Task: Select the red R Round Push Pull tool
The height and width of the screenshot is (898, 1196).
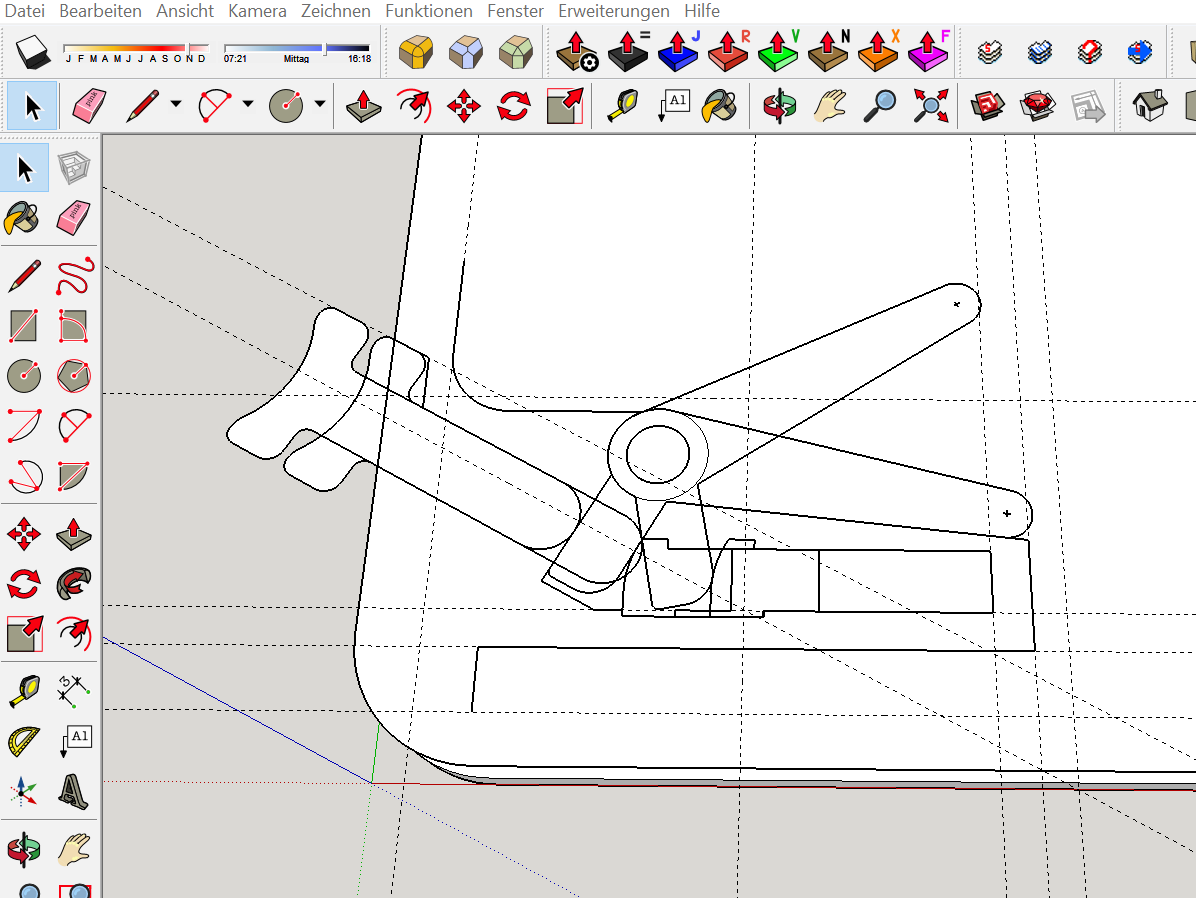Action: coord(728,52)
